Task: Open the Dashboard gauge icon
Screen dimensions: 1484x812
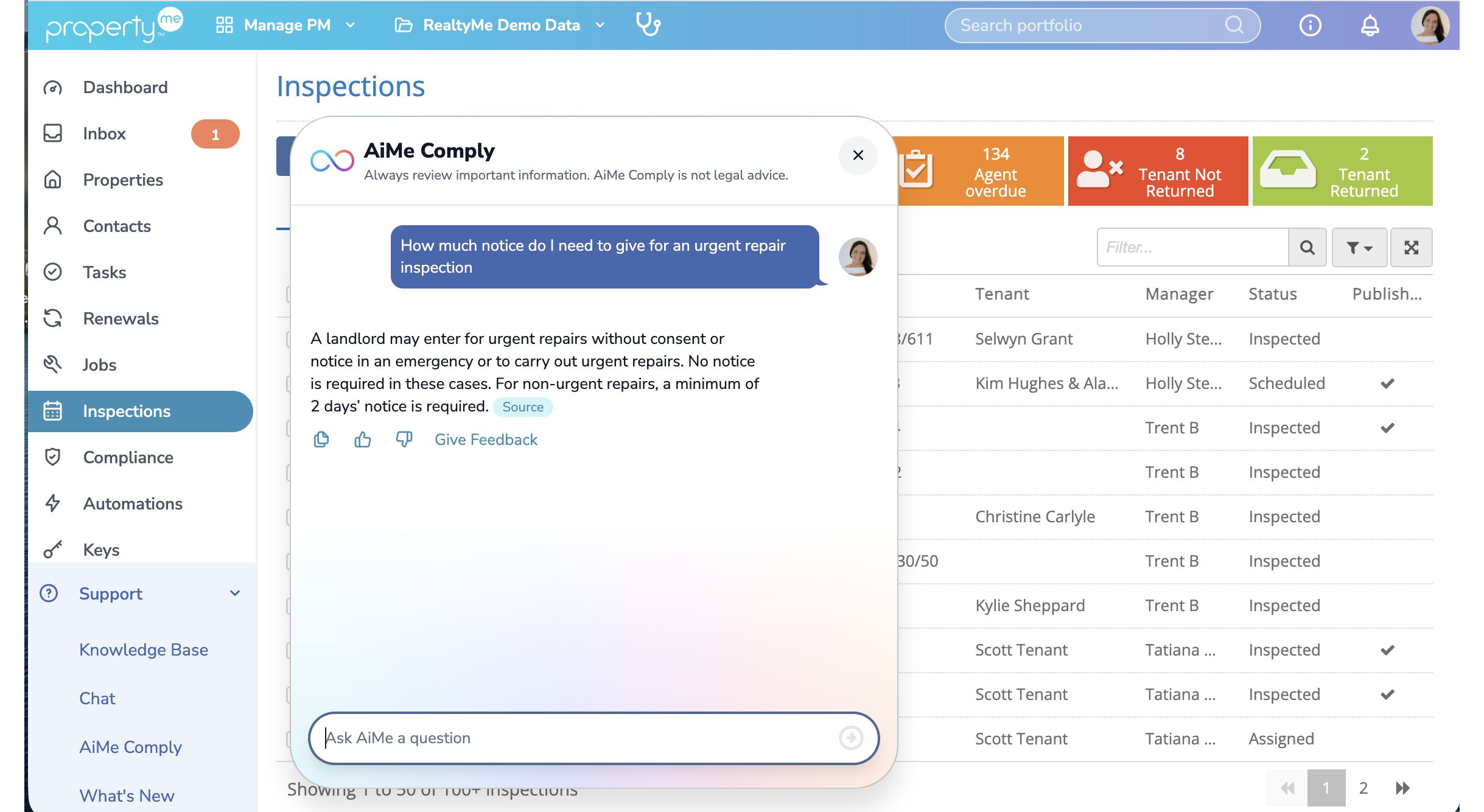Action: point(53,88)
